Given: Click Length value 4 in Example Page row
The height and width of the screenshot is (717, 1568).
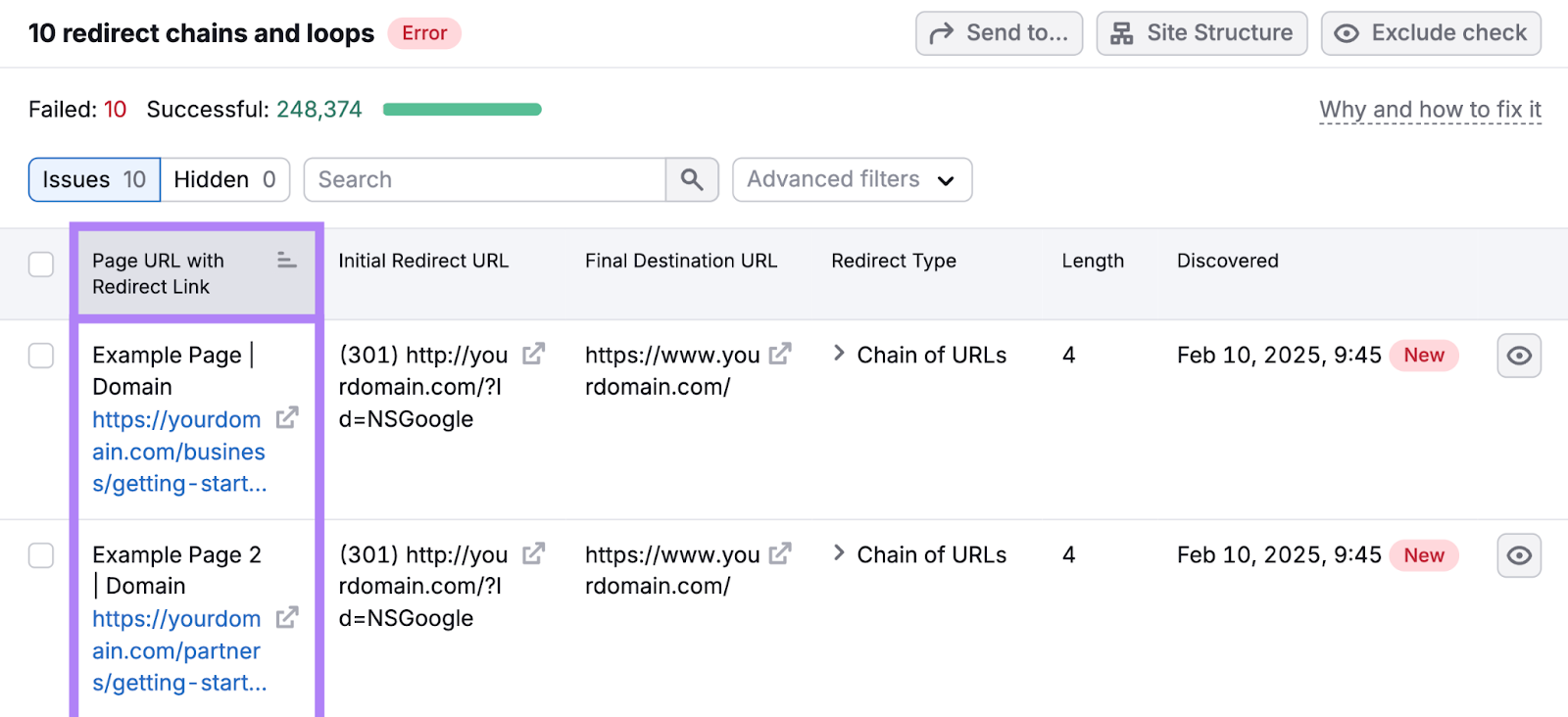Looking at the screenshot, I should (x=1069, y=355).
